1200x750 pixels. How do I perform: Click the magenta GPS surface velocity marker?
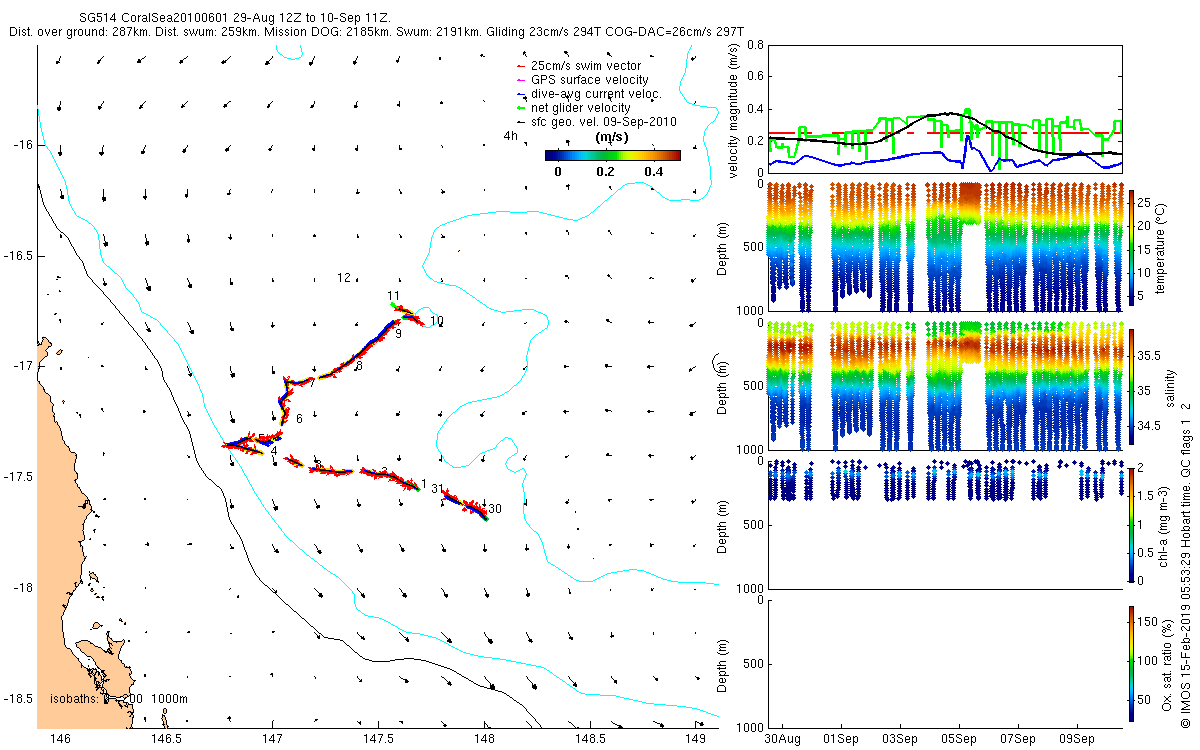point(520,80)
